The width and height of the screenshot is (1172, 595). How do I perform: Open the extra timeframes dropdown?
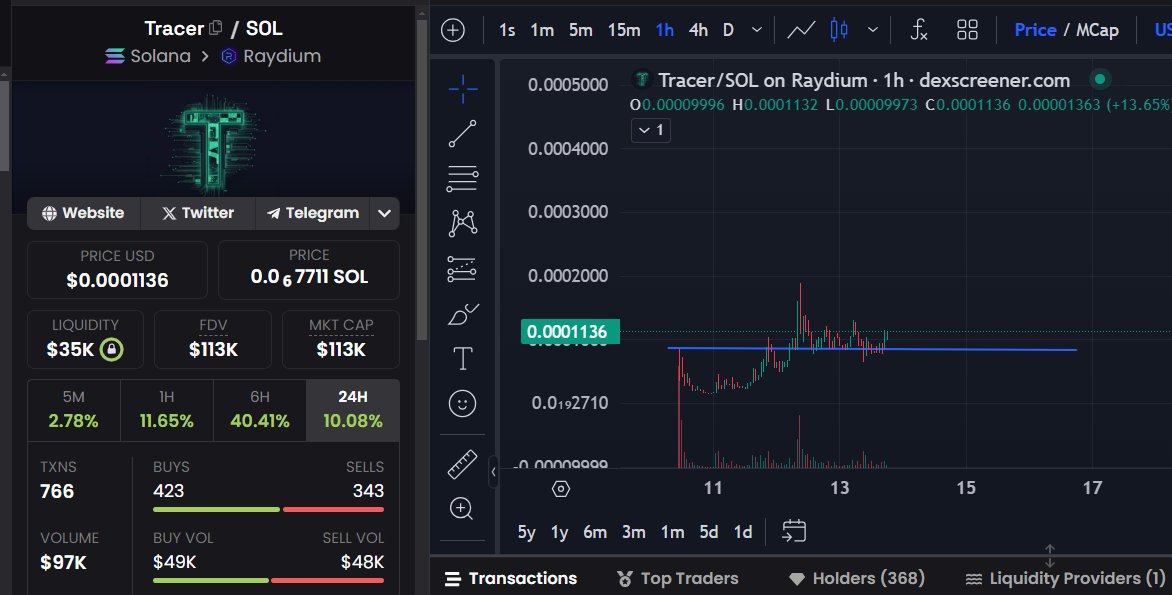757,30
